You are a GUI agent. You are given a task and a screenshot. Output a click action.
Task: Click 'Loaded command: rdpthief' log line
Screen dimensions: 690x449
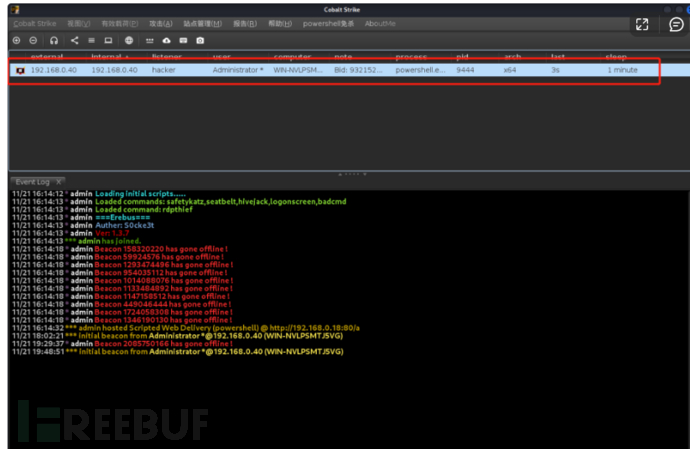102,210
